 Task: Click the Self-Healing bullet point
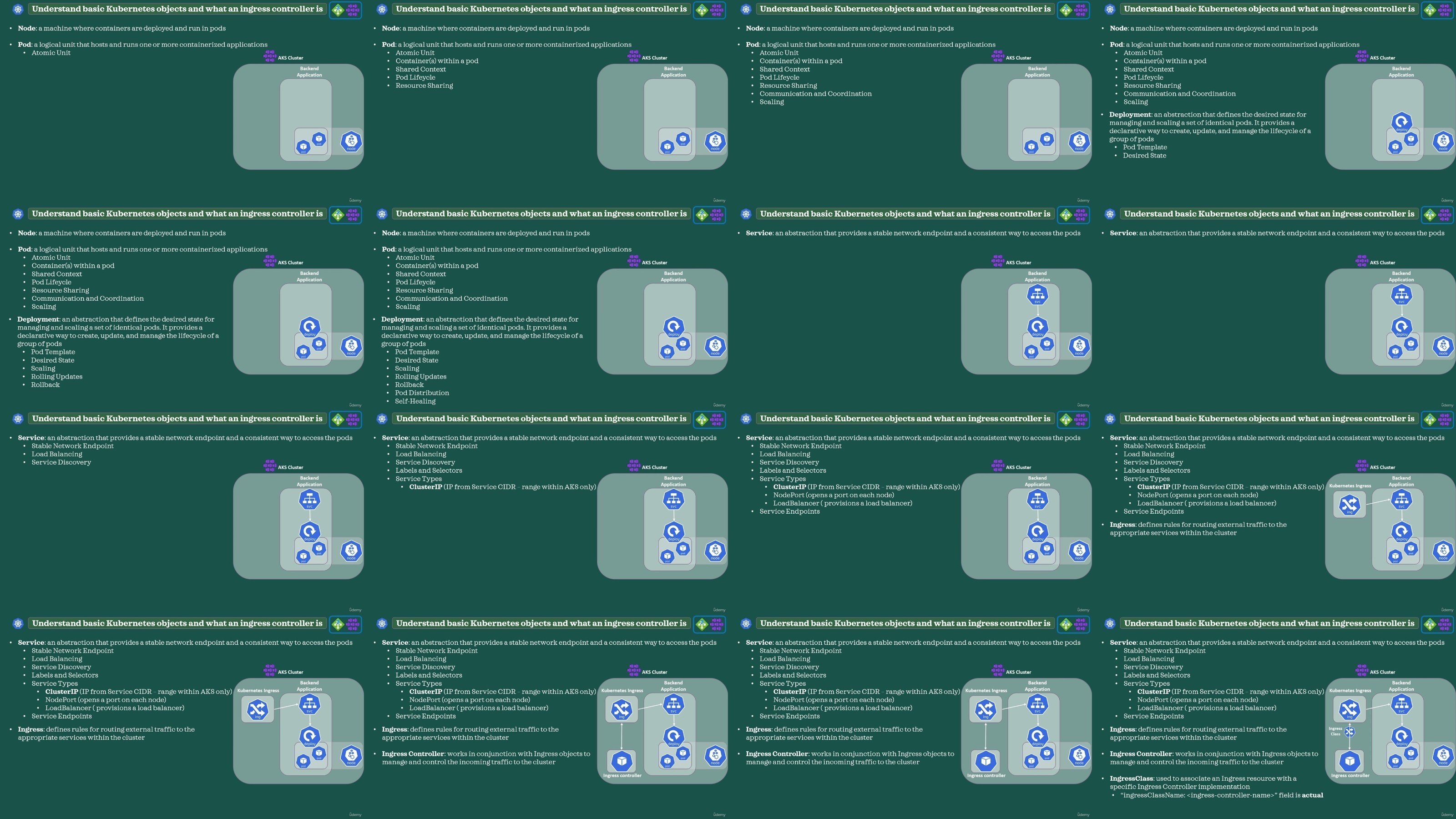pos(415,401)
